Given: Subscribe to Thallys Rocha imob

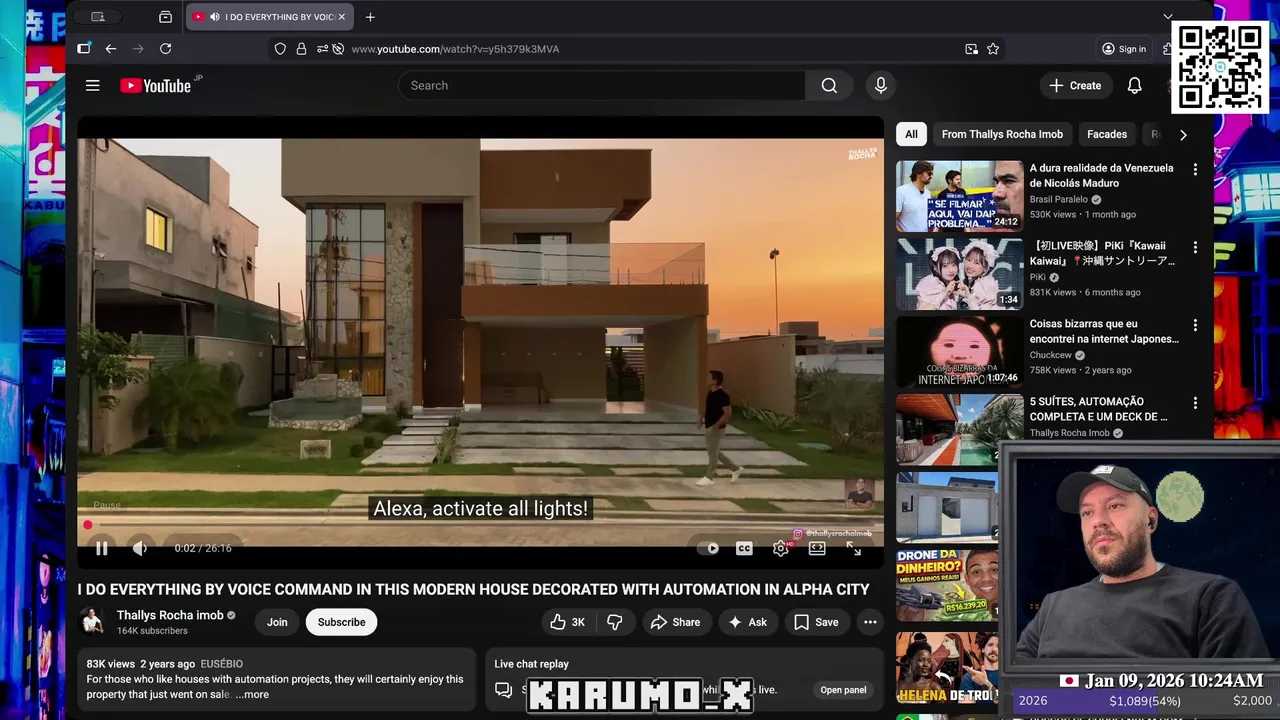Looking at the screenshot, I should (x=341, y=622).
